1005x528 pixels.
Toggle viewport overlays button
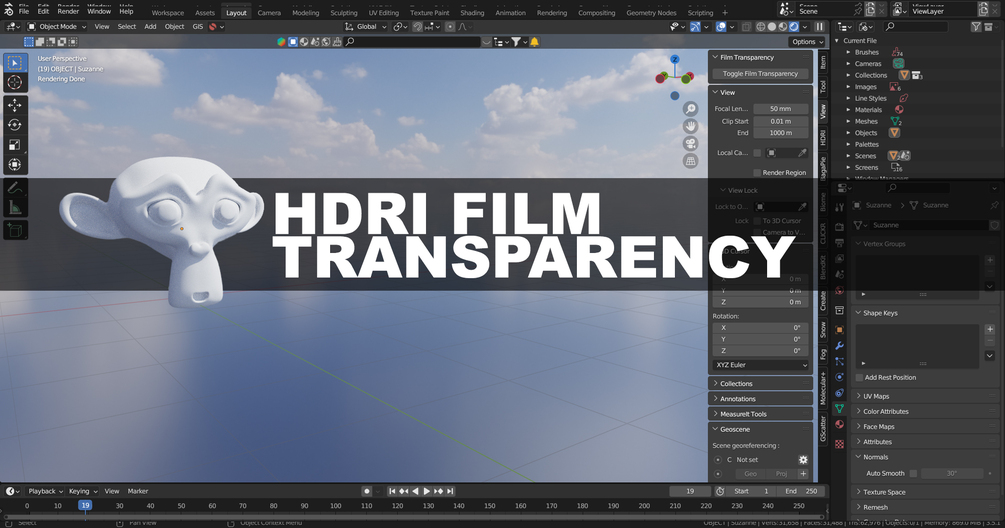pos(721,27)
